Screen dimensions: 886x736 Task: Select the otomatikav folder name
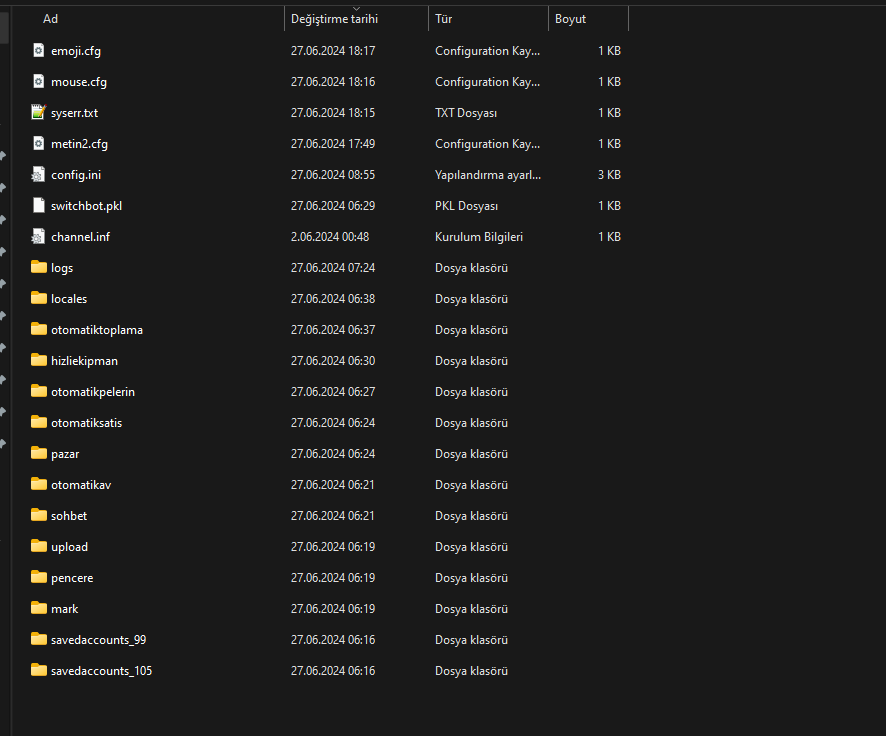81,485
